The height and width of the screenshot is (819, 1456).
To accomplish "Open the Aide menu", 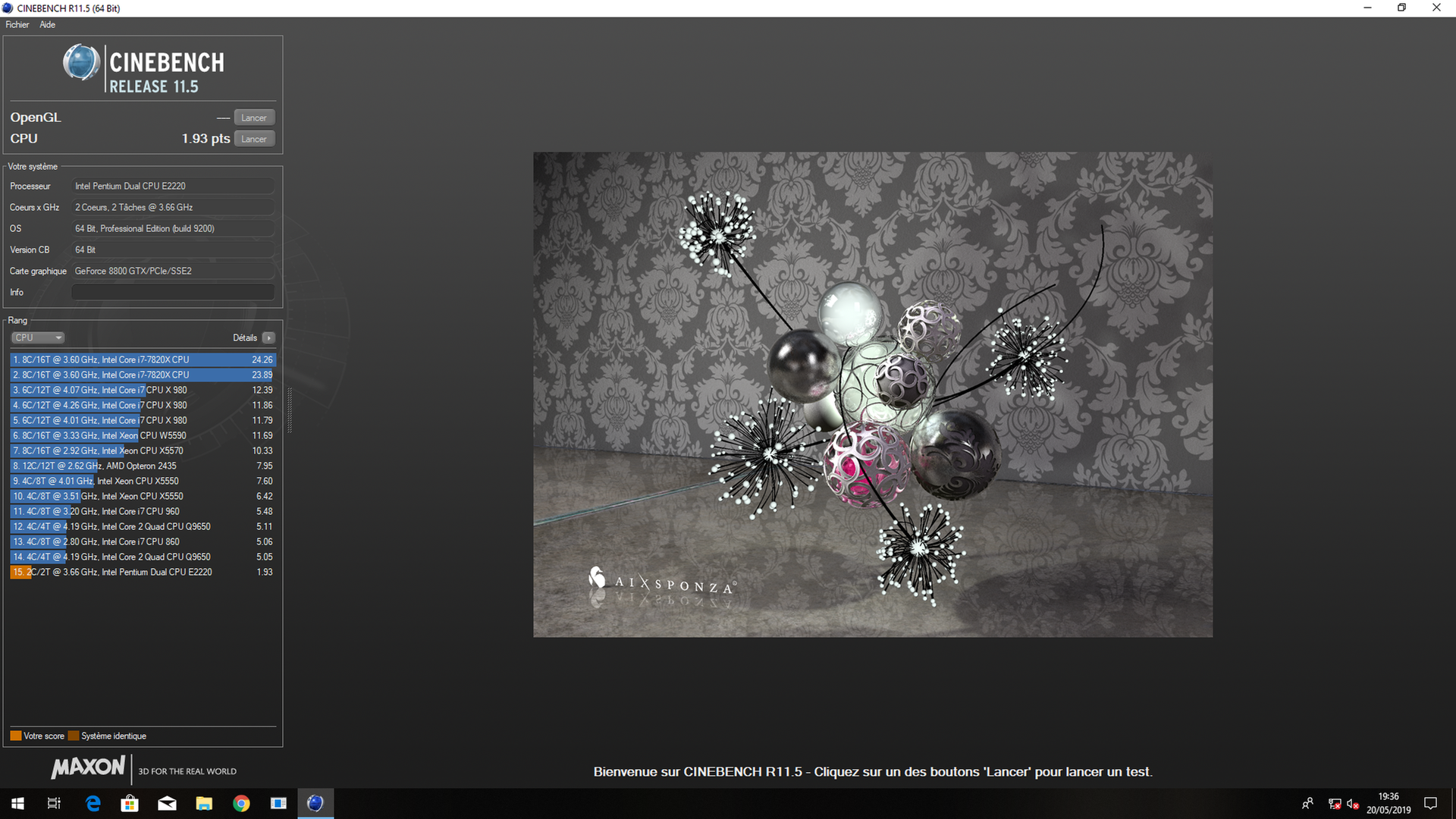I will tap(47, 24).
